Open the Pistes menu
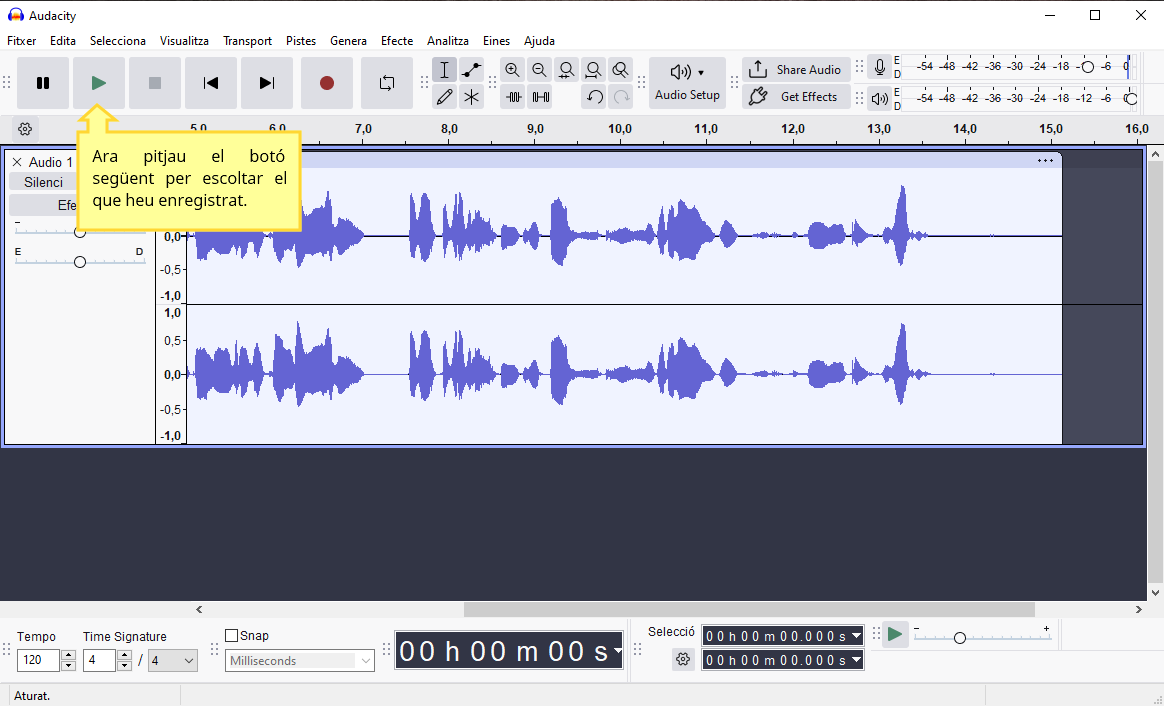Image resolution: width=1164 pixels, height=706 pixels. [301, 41]
